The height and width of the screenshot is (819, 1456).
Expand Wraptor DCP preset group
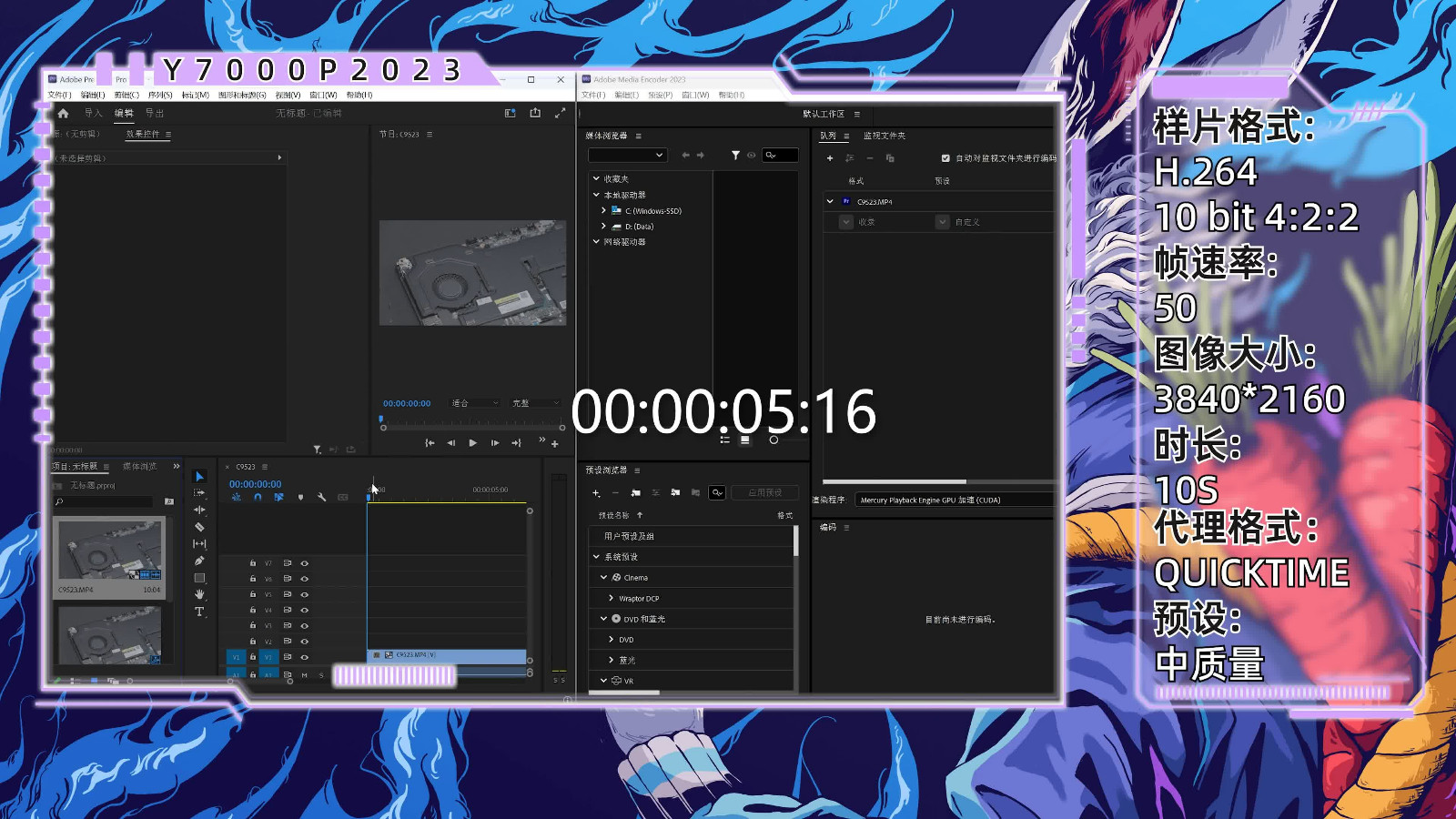click(611, 598)
